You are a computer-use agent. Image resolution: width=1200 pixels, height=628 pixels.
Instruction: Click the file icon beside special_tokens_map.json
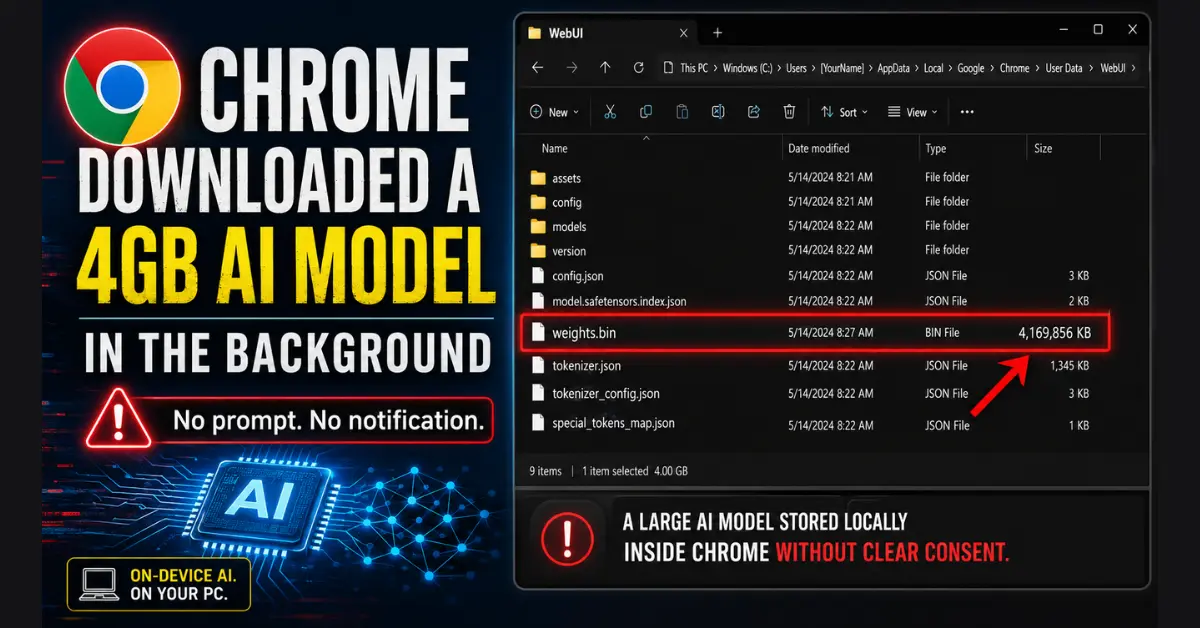click(538, 424)
